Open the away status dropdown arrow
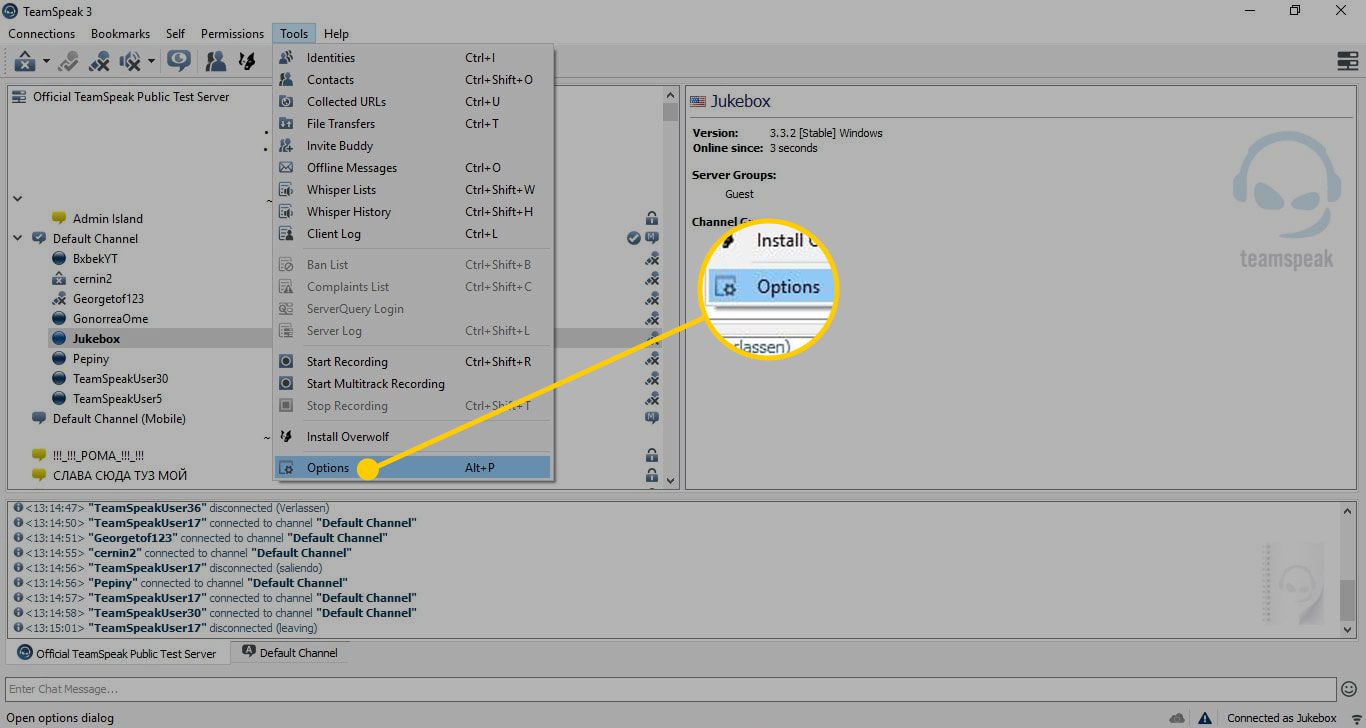The width and height of the screenshot is (1366, 728). (x=46, y=62)
